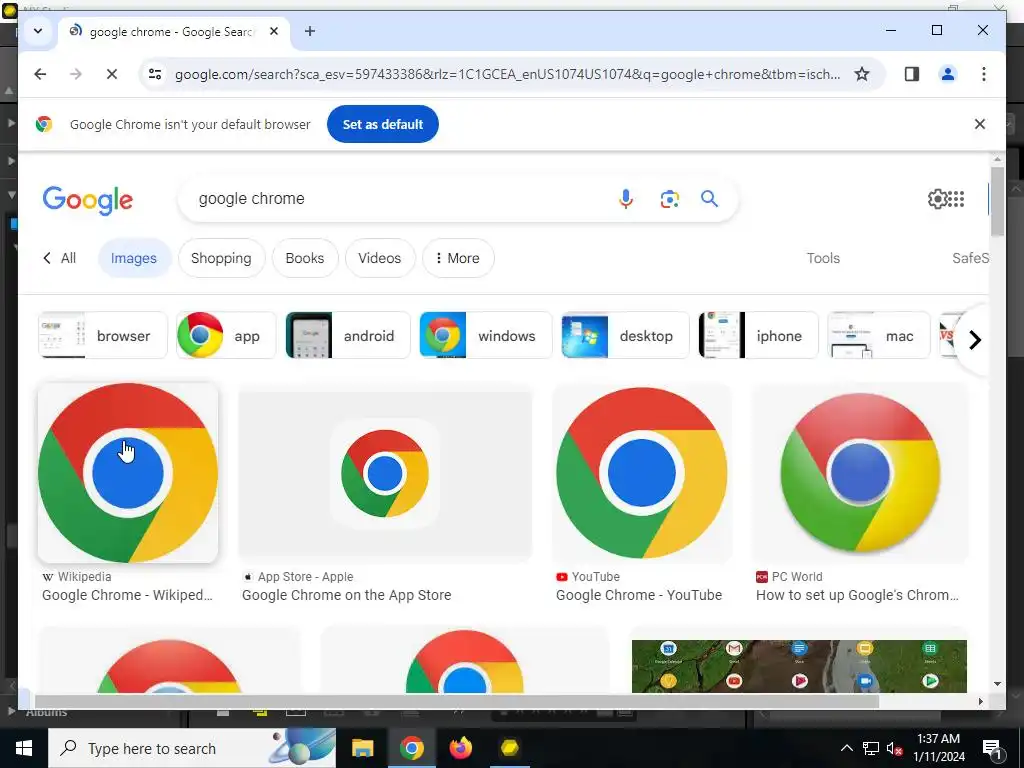Switch to the Shopping tab
The height and width of the screenshot is (768, 1024).
pos(221,258)
